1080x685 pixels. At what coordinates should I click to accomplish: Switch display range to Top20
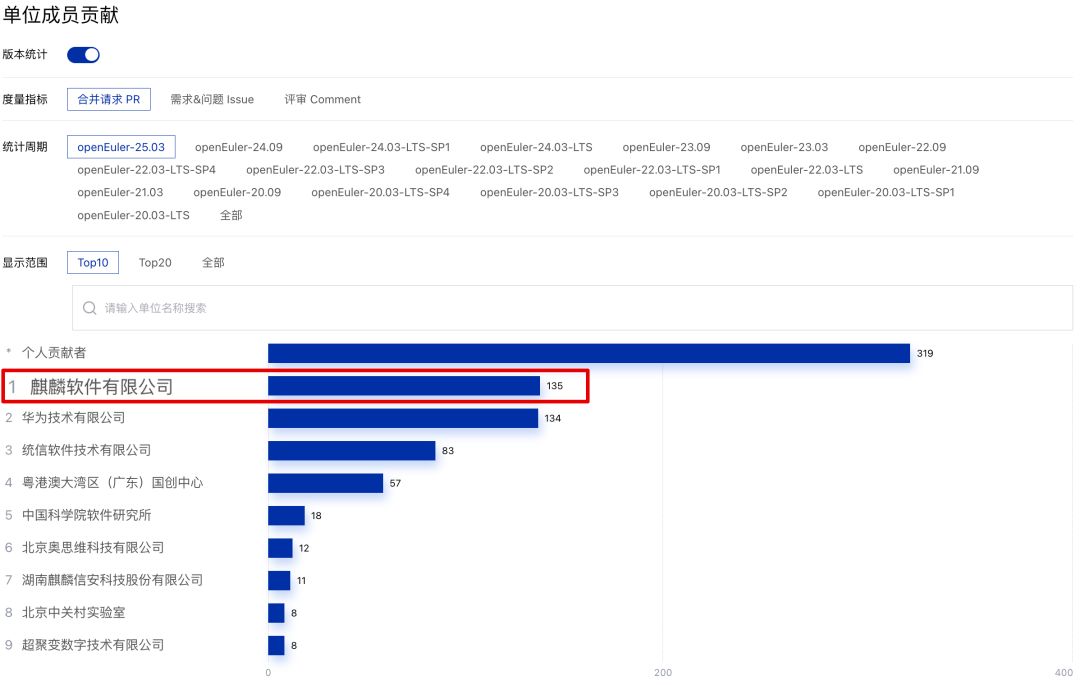pos(155,262)
